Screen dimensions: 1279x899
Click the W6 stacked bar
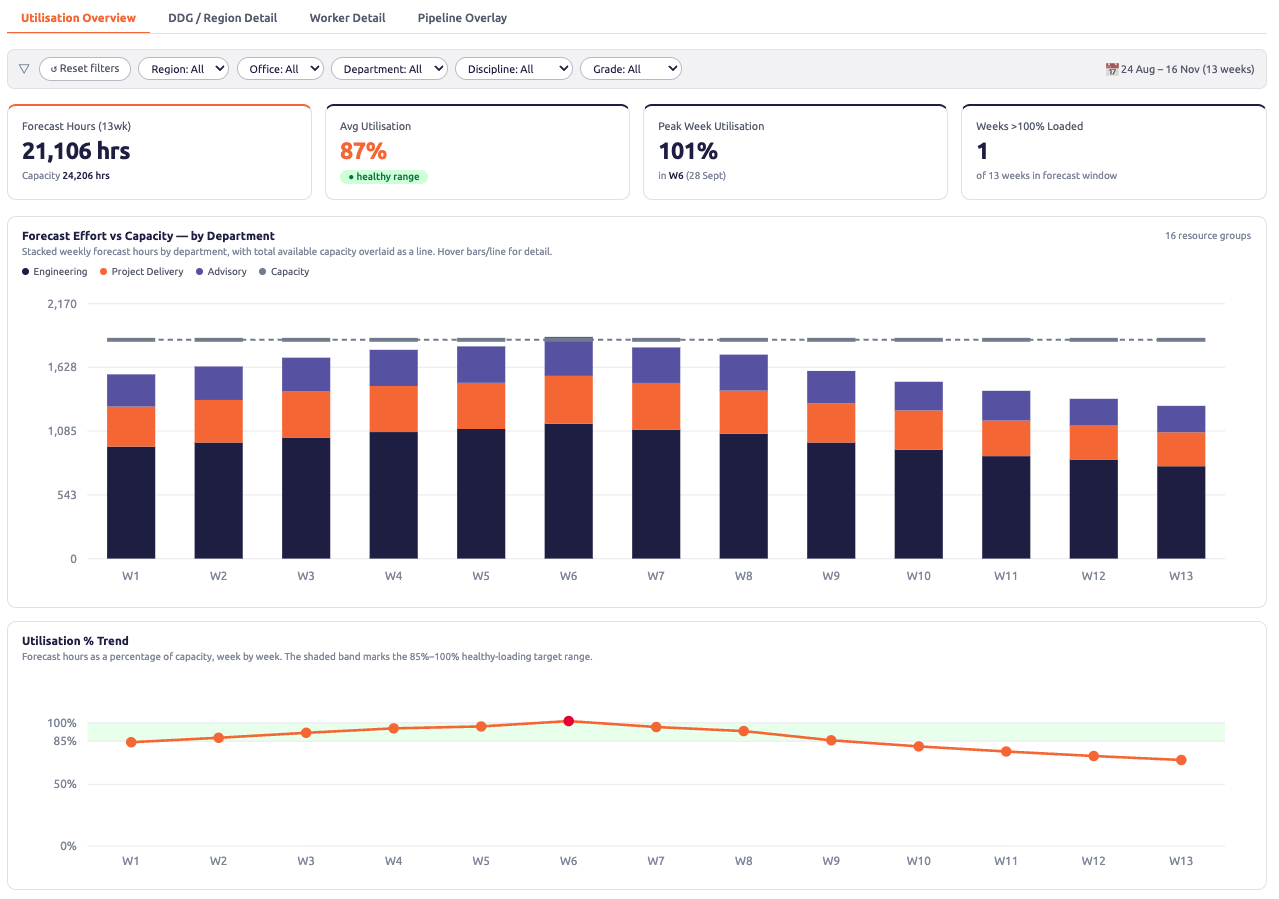click(x=569, y=449)
